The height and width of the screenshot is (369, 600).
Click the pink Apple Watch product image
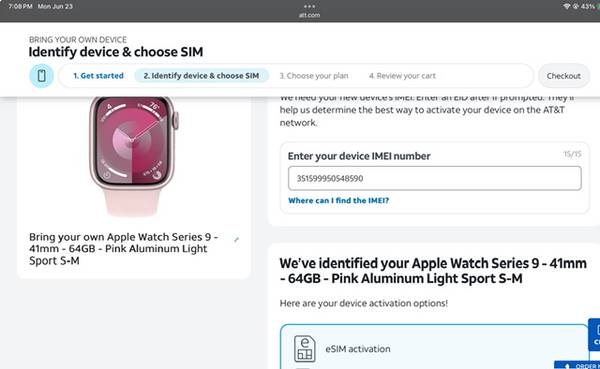click(x=134, y=156)
